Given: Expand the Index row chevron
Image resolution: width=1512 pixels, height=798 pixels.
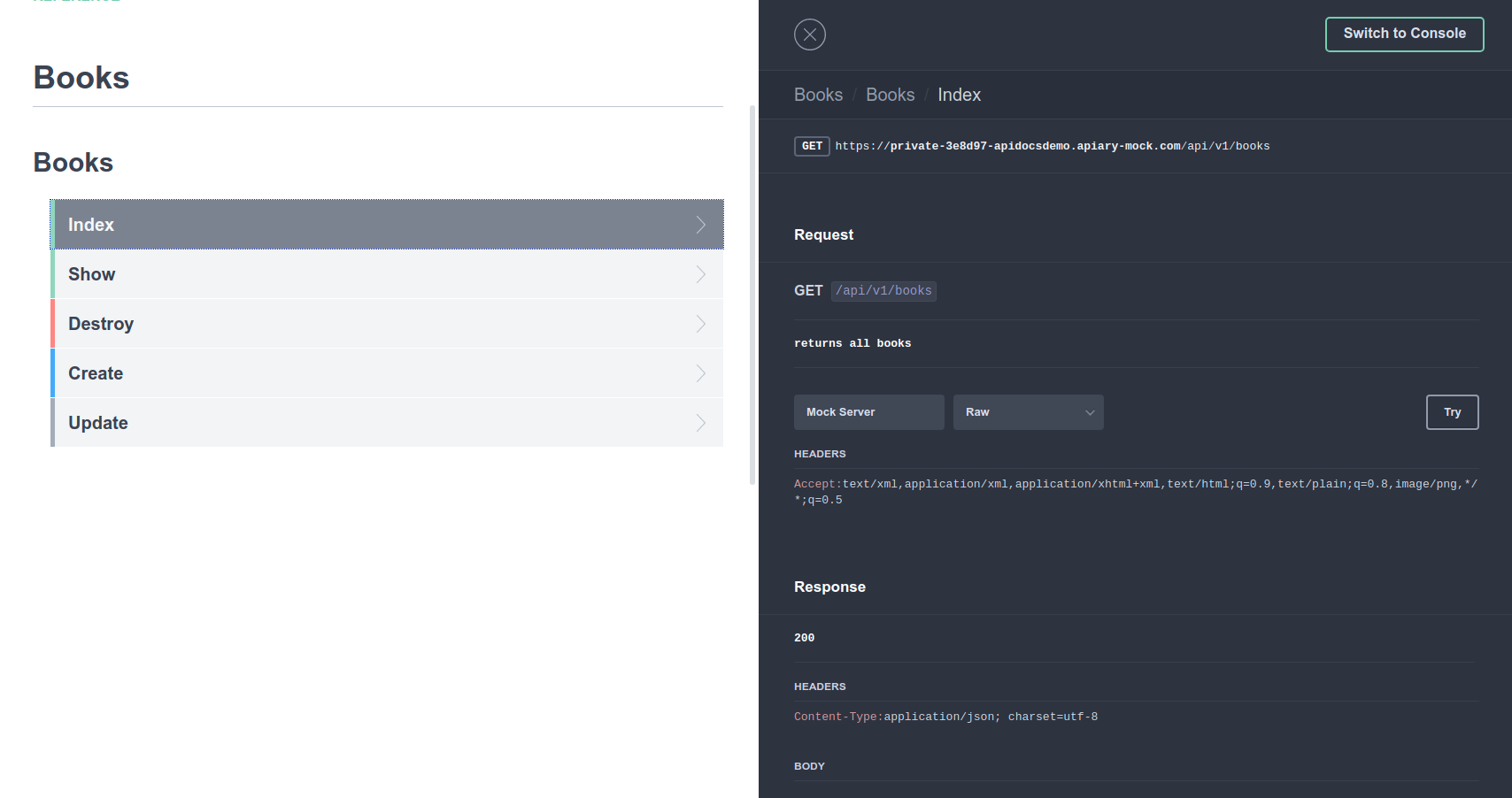Looking at the screenshot, I should 700,225.
